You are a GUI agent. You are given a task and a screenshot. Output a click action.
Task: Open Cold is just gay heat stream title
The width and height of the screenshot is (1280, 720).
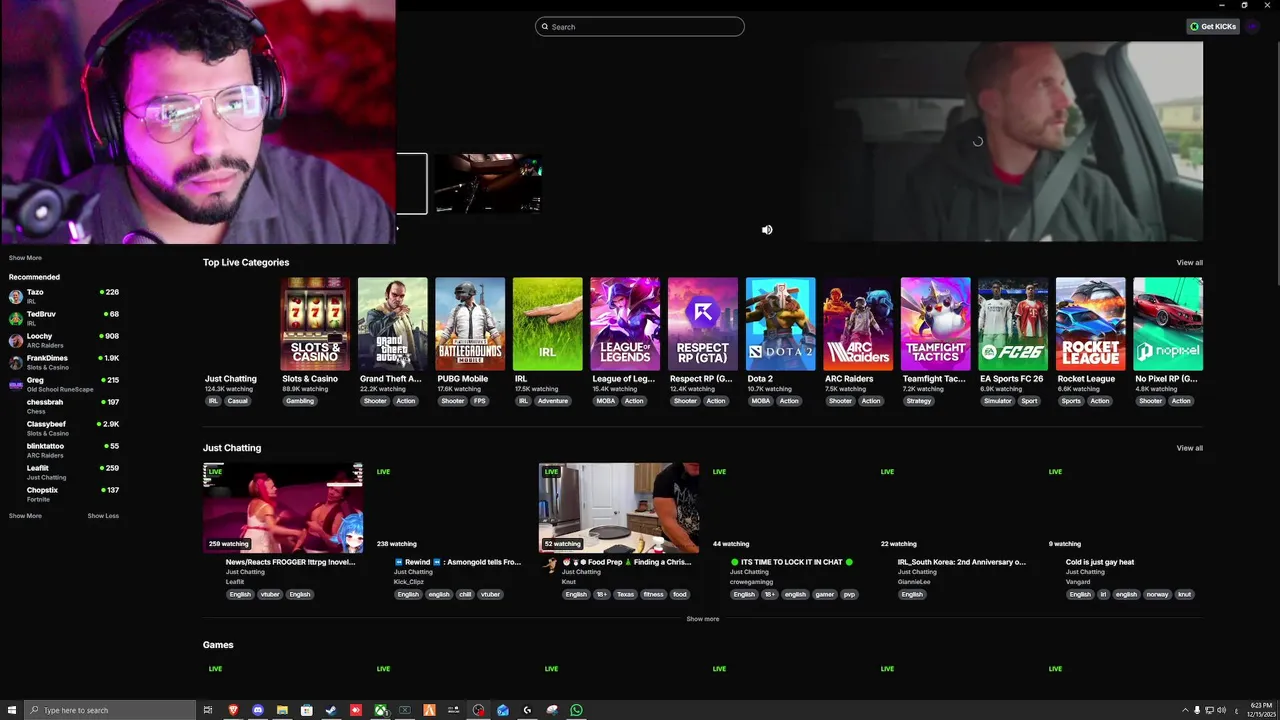coord(1100,562)
